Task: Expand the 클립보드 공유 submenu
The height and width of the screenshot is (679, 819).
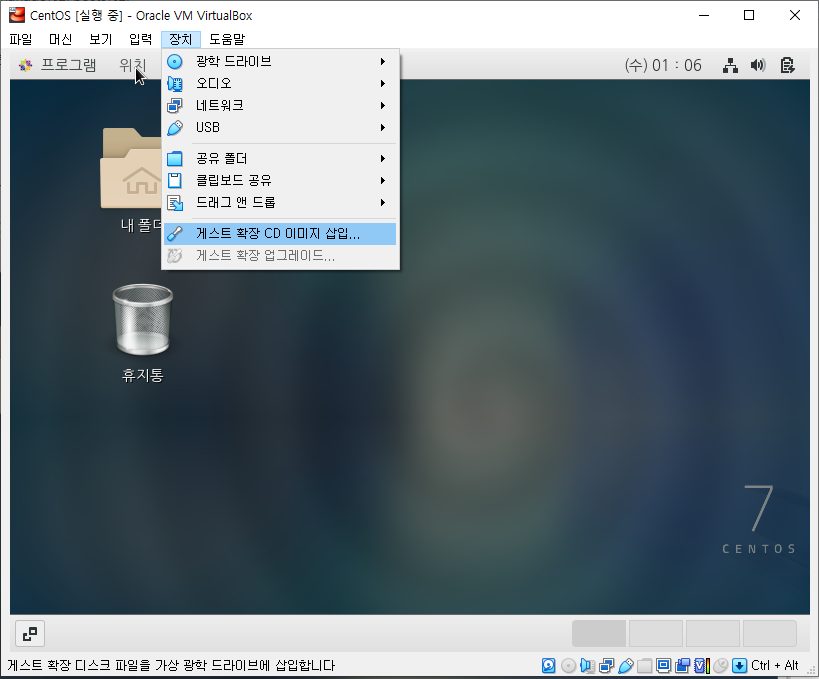Action: [x=280, y=181]
